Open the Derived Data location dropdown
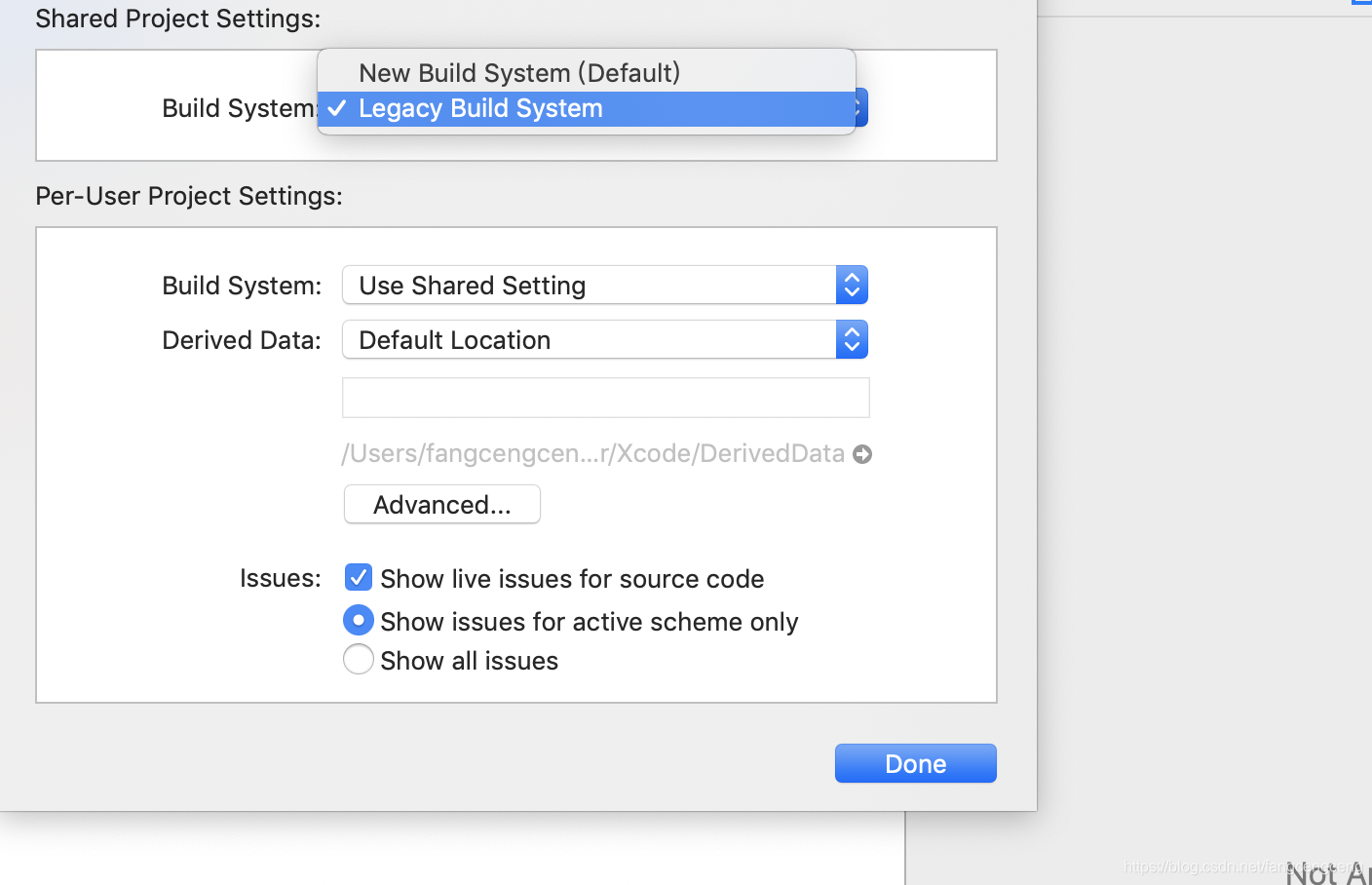Viewport: 1372px width, 885px height. pyautogui.click(x=585, y=339)
